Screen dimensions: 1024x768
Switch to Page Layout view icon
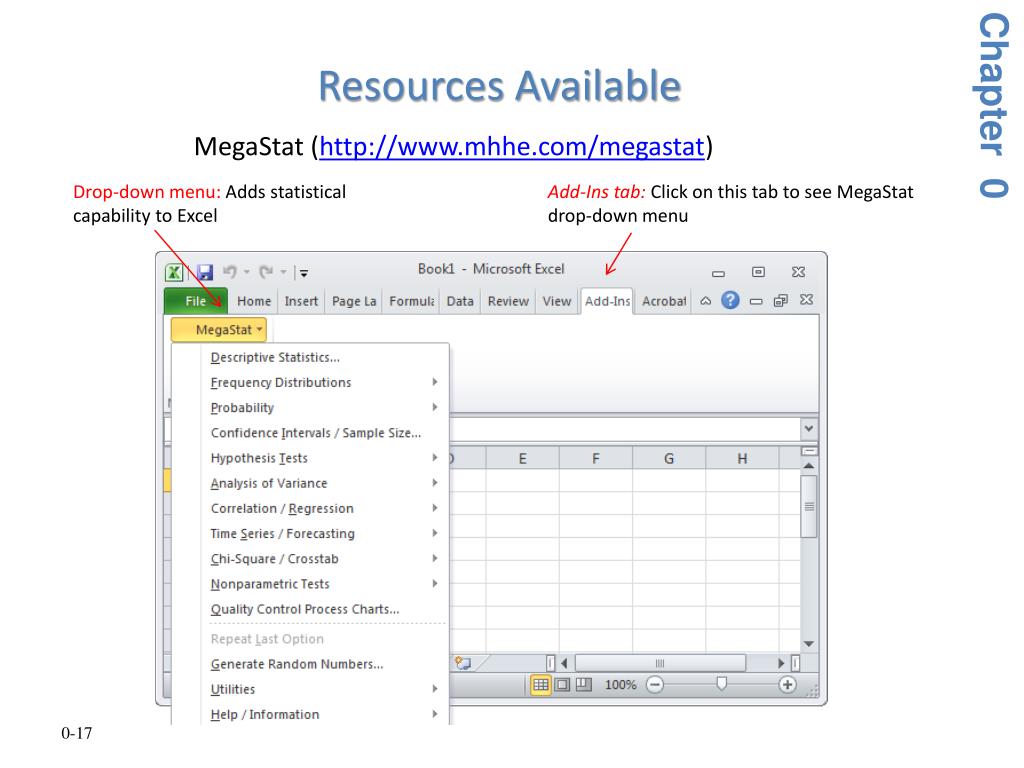click(562, 684)
